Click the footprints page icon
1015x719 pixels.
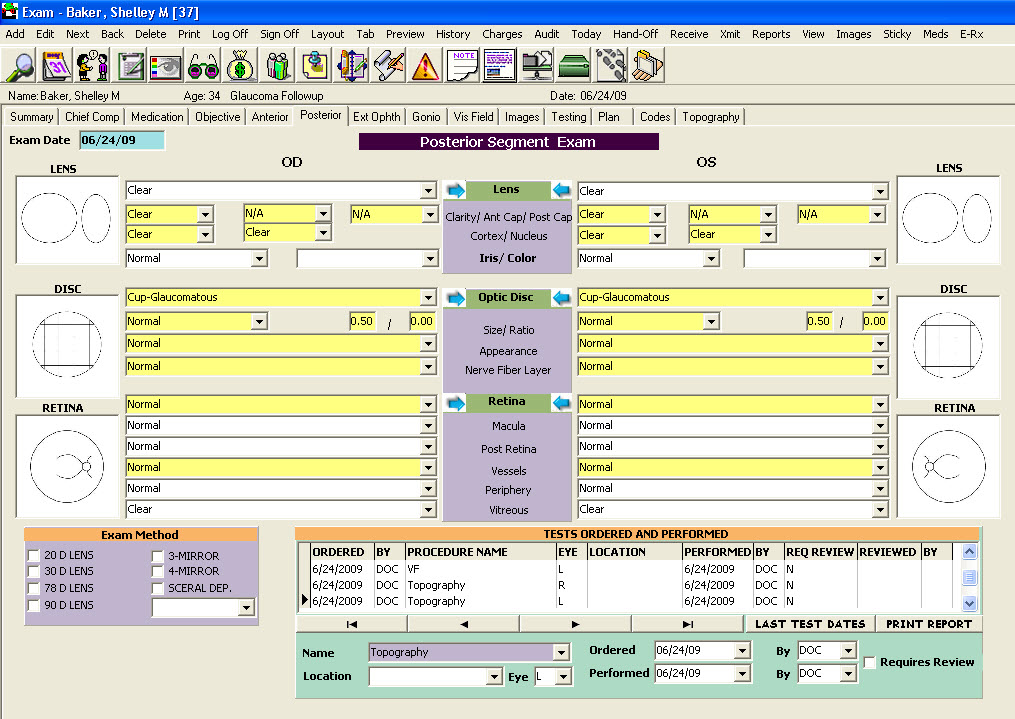[610, 66]
